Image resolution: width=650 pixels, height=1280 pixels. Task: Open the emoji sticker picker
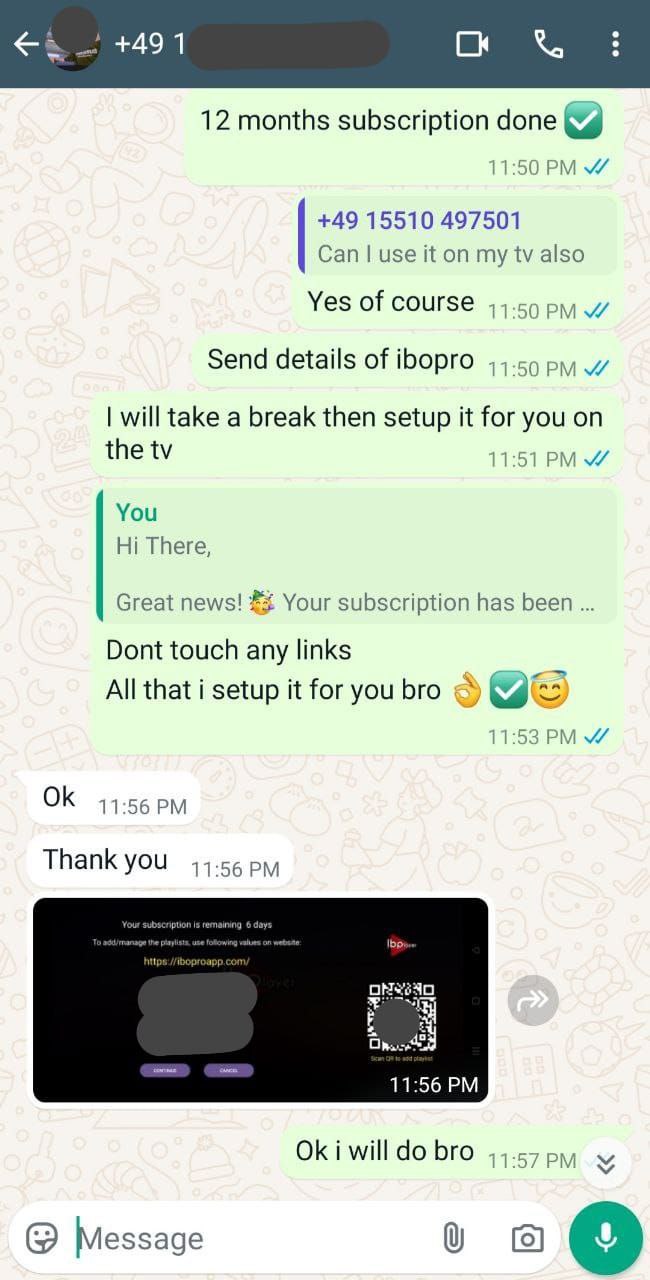pos(41,1238)
